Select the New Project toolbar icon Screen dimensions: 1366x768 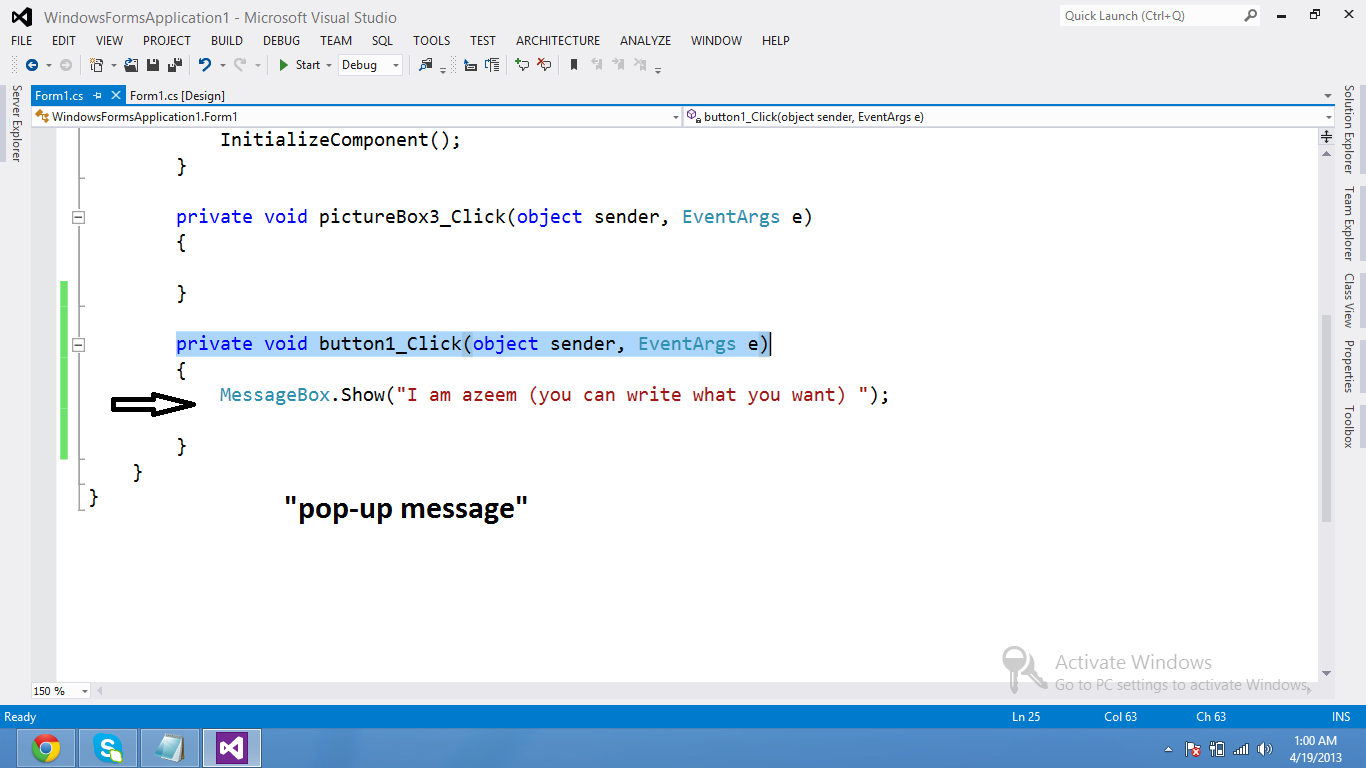point(96,65)
